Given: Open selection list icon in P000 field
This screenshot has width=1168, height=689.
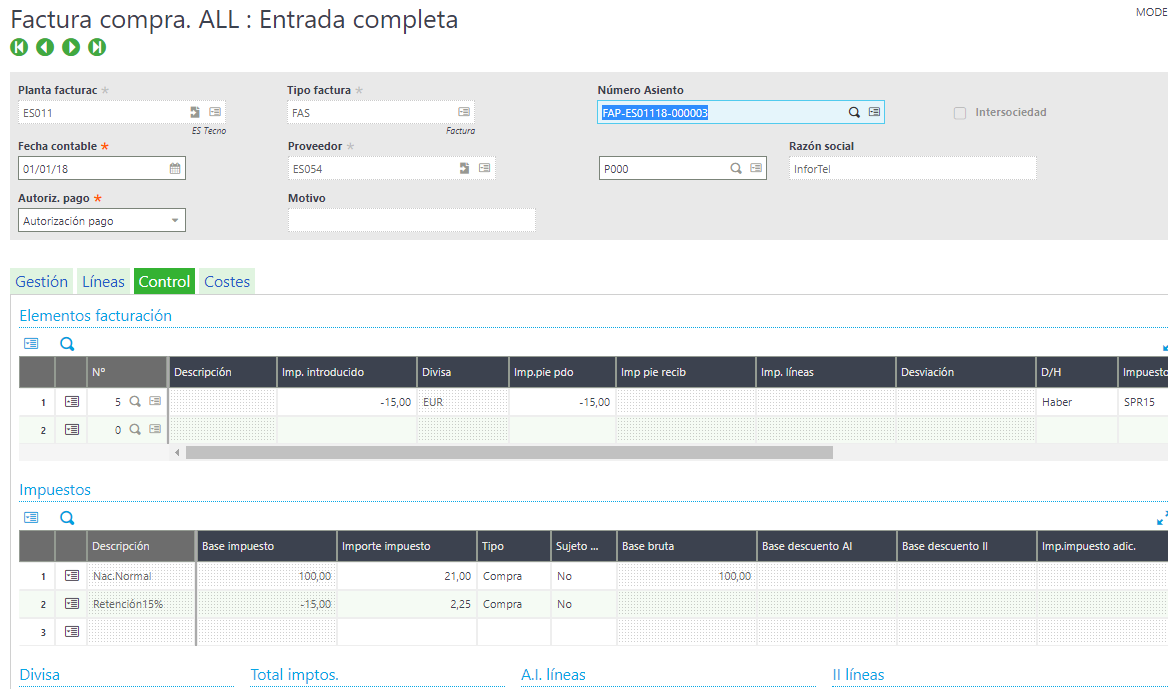Looking at the screenshot, I should [756, 168].
